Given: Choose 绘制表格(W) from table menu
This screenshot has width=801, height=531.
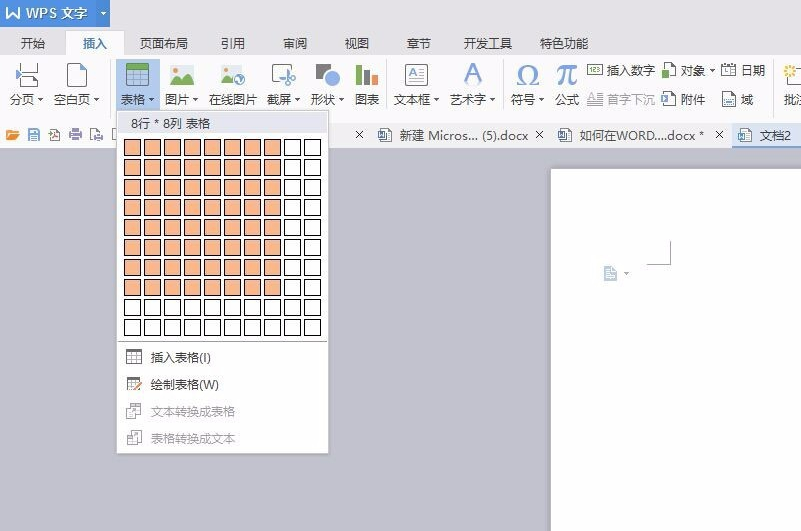Looking at the screenshot, I should click(223, 384).
